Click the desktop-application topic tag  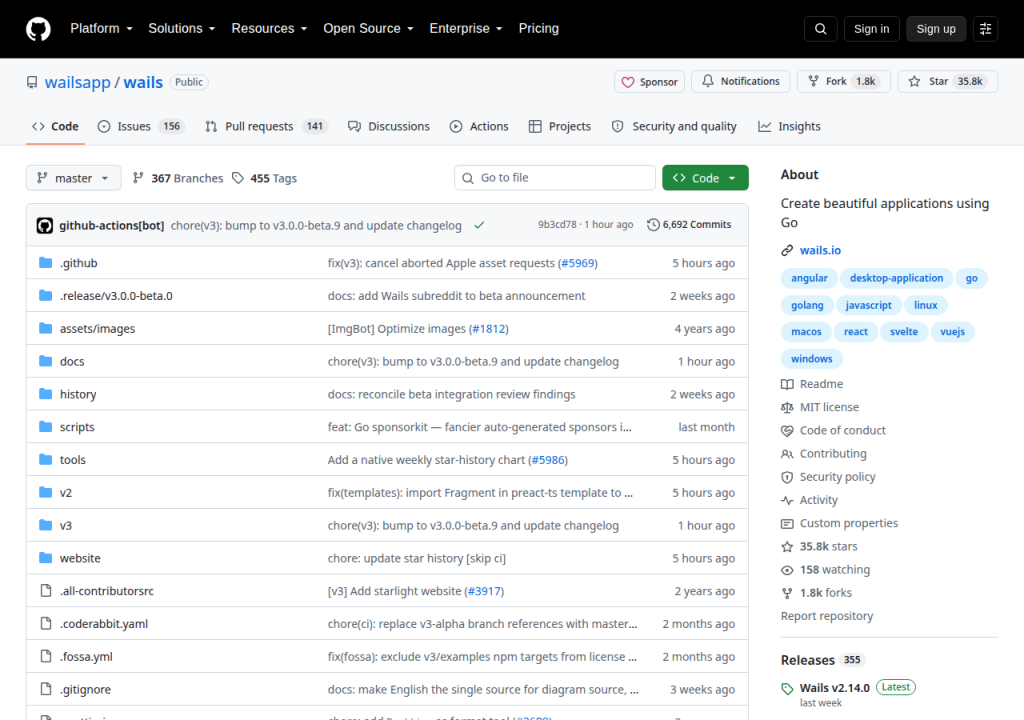(x=896, y=278)
